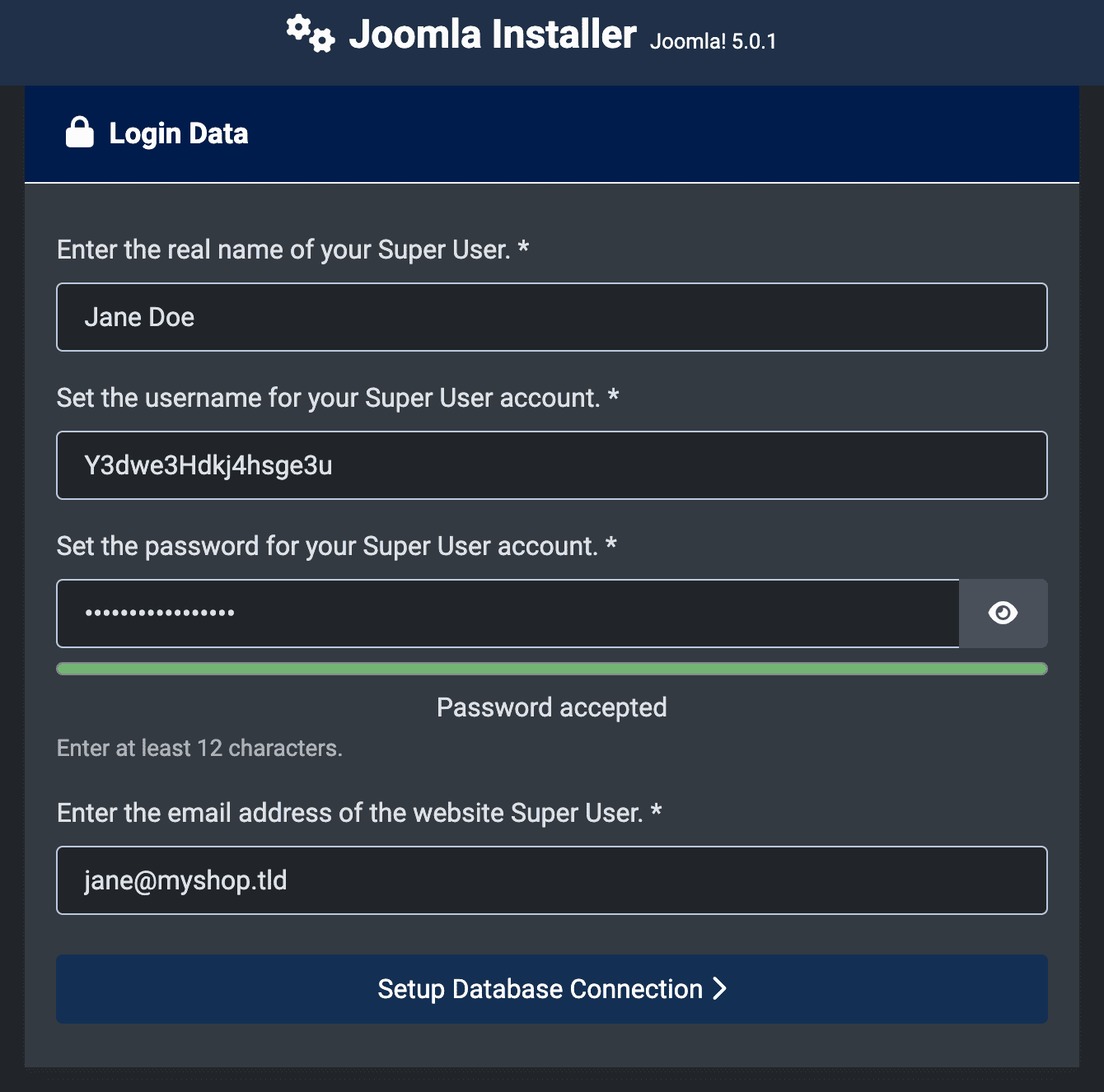Click the Login Data section heading
1104x1092 pixels.
click(x=179, y=133)
